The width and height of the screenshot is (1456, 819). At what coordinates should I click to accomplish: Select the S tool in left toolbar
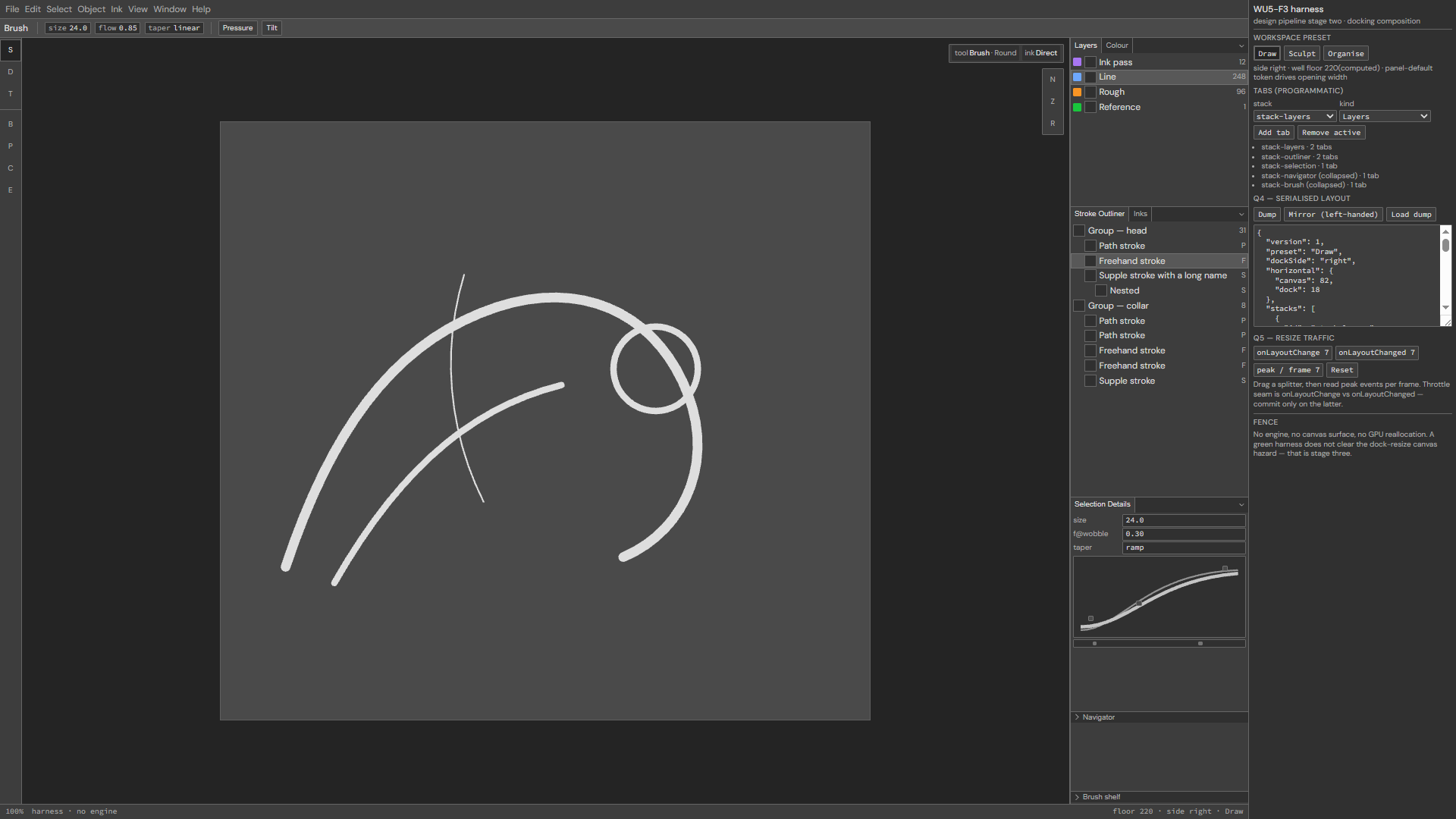click(x=11, y=50)
